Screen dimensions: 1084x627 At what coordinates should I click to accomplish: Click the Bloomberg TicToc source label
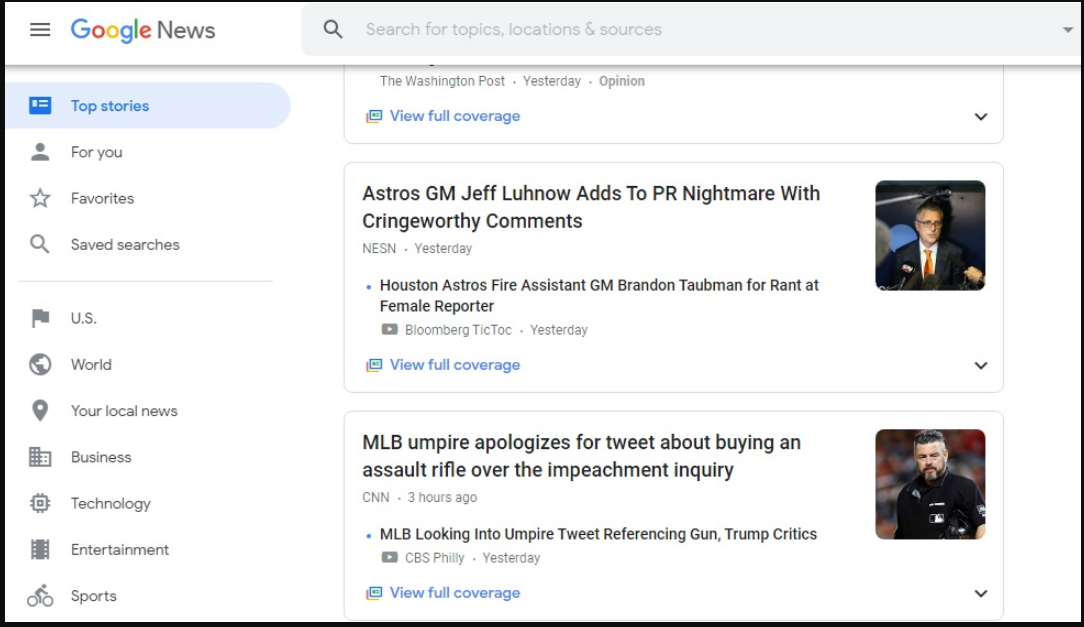click(458, 330)
